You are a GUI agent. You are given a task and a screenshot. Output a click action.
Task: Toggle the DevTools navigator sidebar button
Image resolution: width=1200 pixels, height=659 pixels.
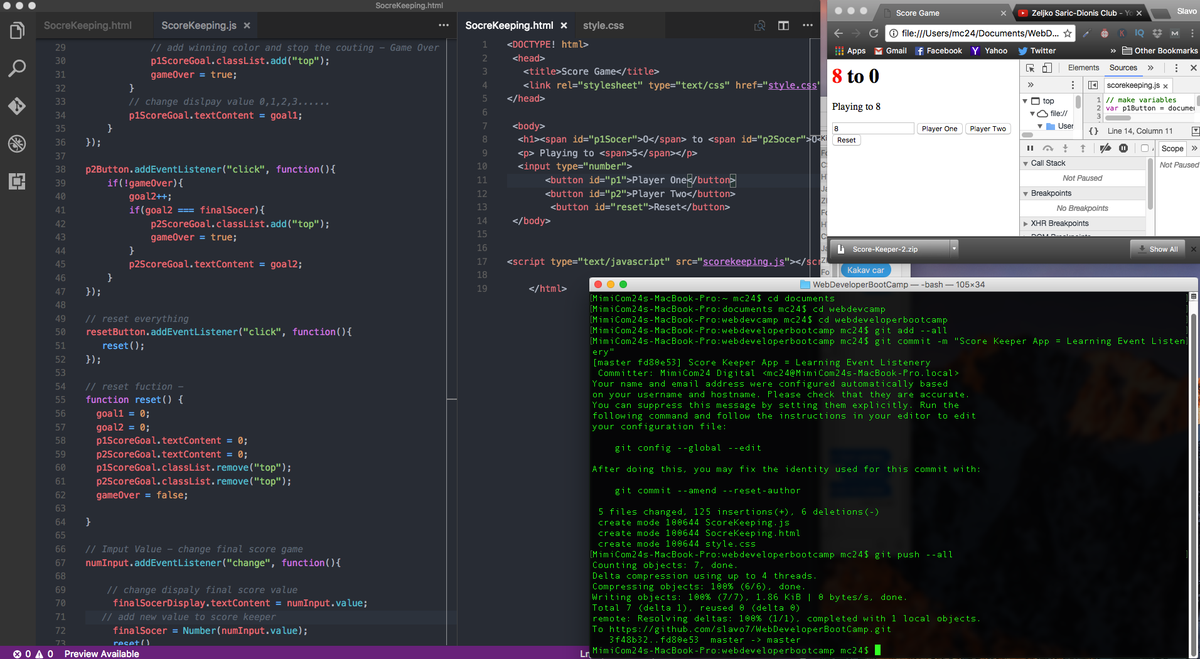click(x=1093, y=85)
